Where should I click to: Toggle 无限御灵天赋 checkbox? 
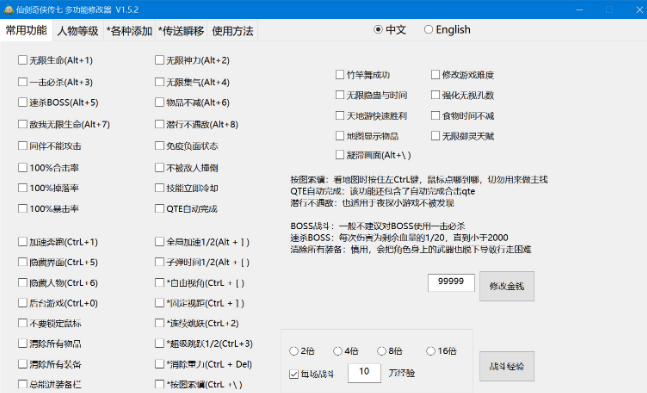pos(435,135)
